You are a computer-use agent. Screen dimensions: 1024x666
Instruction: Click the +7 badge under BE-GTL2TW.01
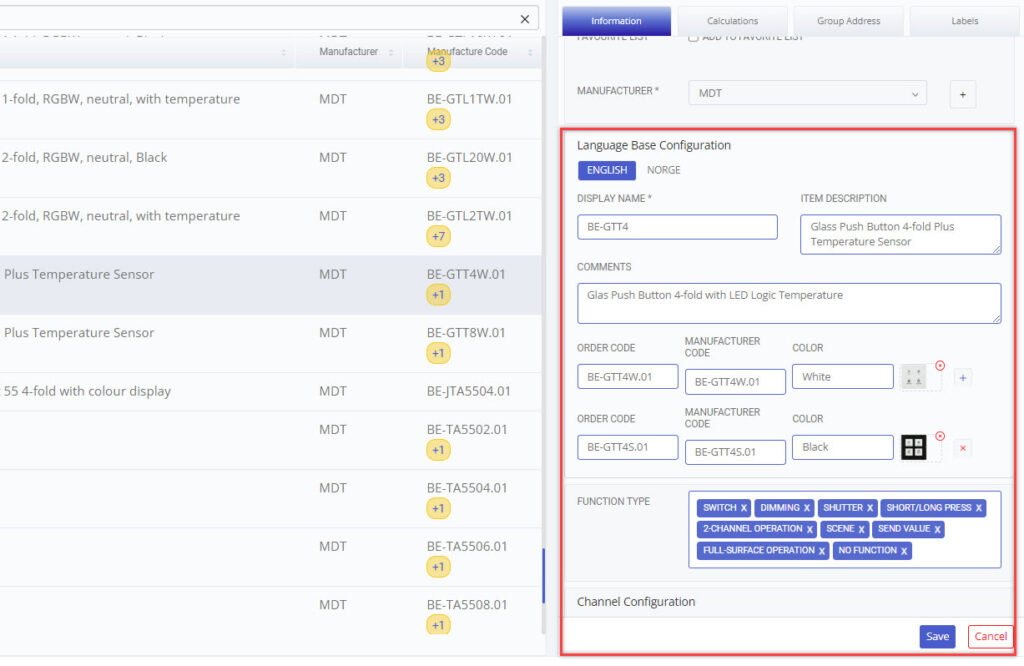(x=438, y=236)
